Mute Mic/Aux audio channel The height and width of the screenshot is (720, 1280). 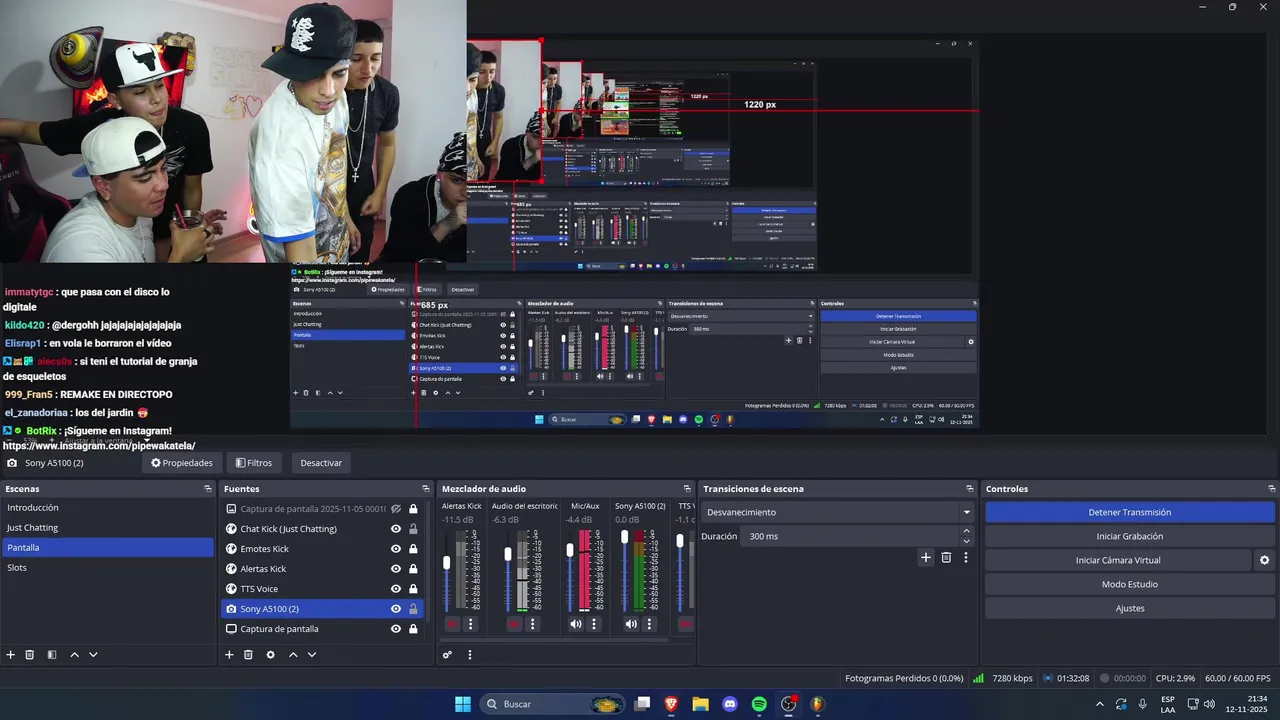point(576,624)
